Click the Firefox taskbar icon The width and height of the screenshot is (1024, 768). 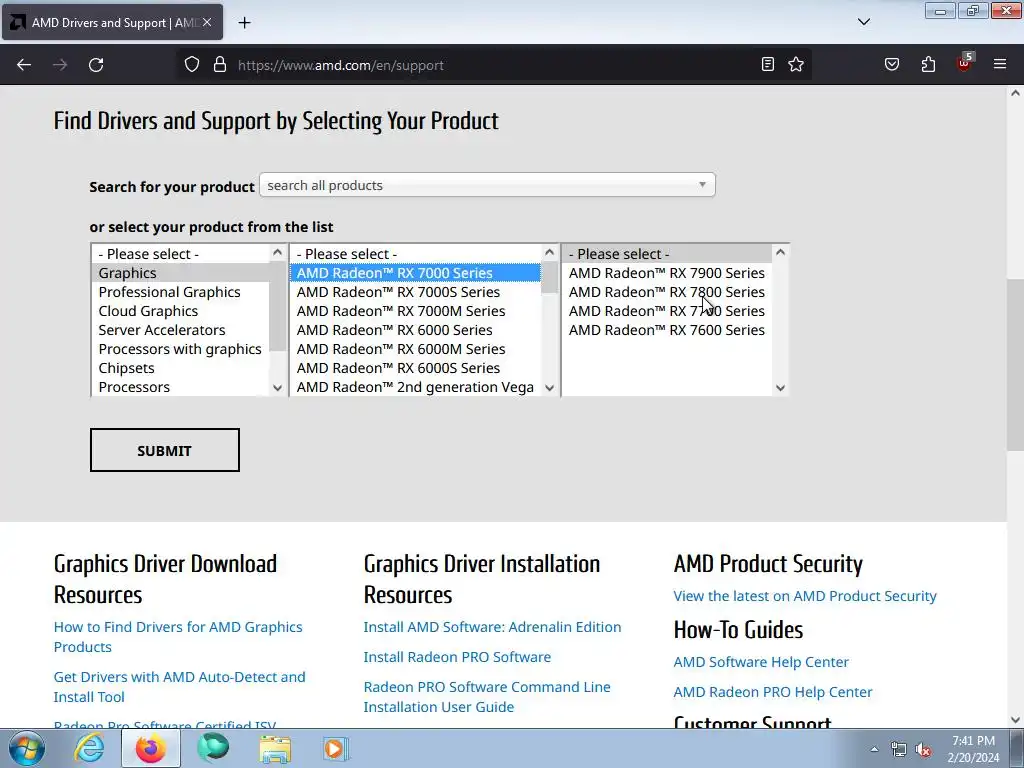[x=151, y=748]
